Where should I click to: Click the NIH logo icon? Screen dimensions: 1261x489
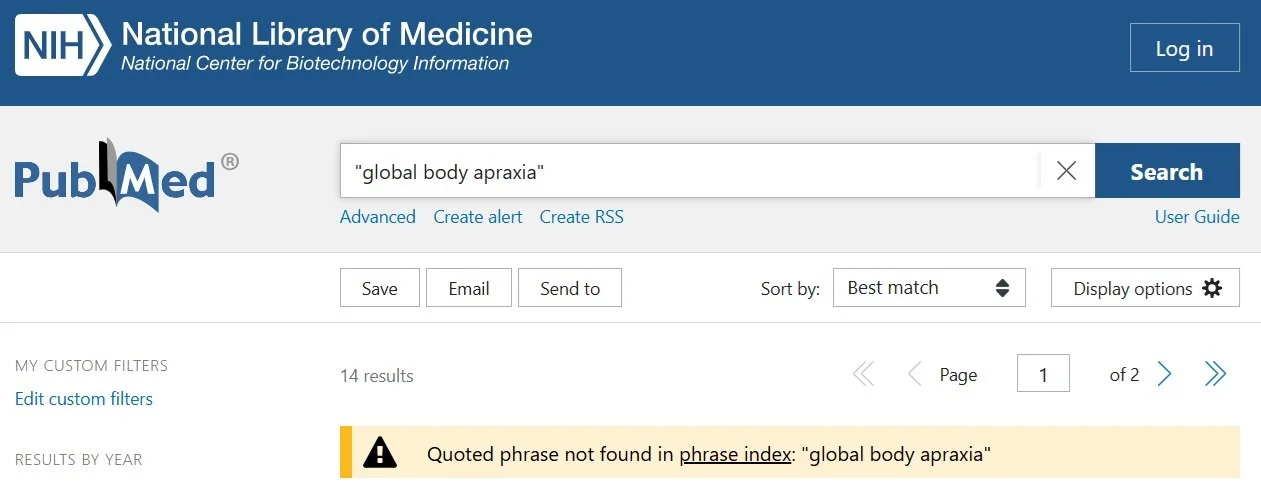[x=62, y=46]
